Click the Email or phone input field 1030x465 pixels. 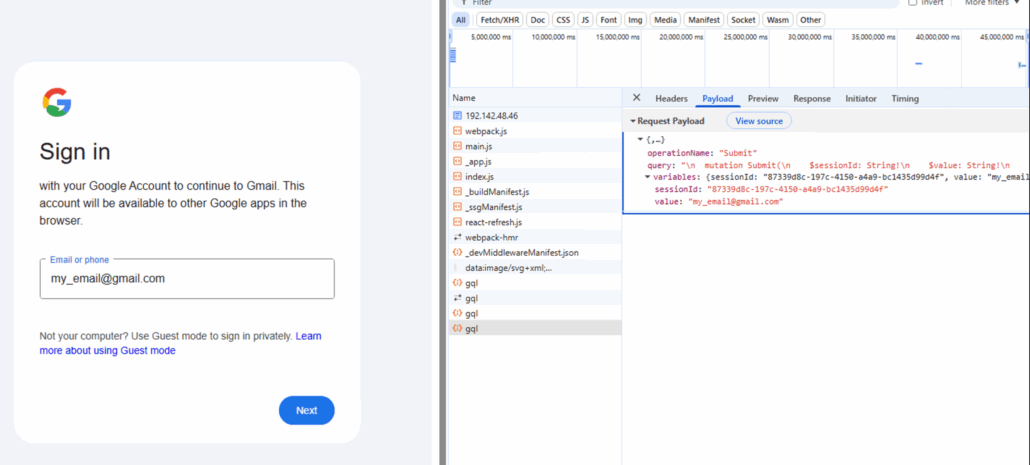point(187,279)
